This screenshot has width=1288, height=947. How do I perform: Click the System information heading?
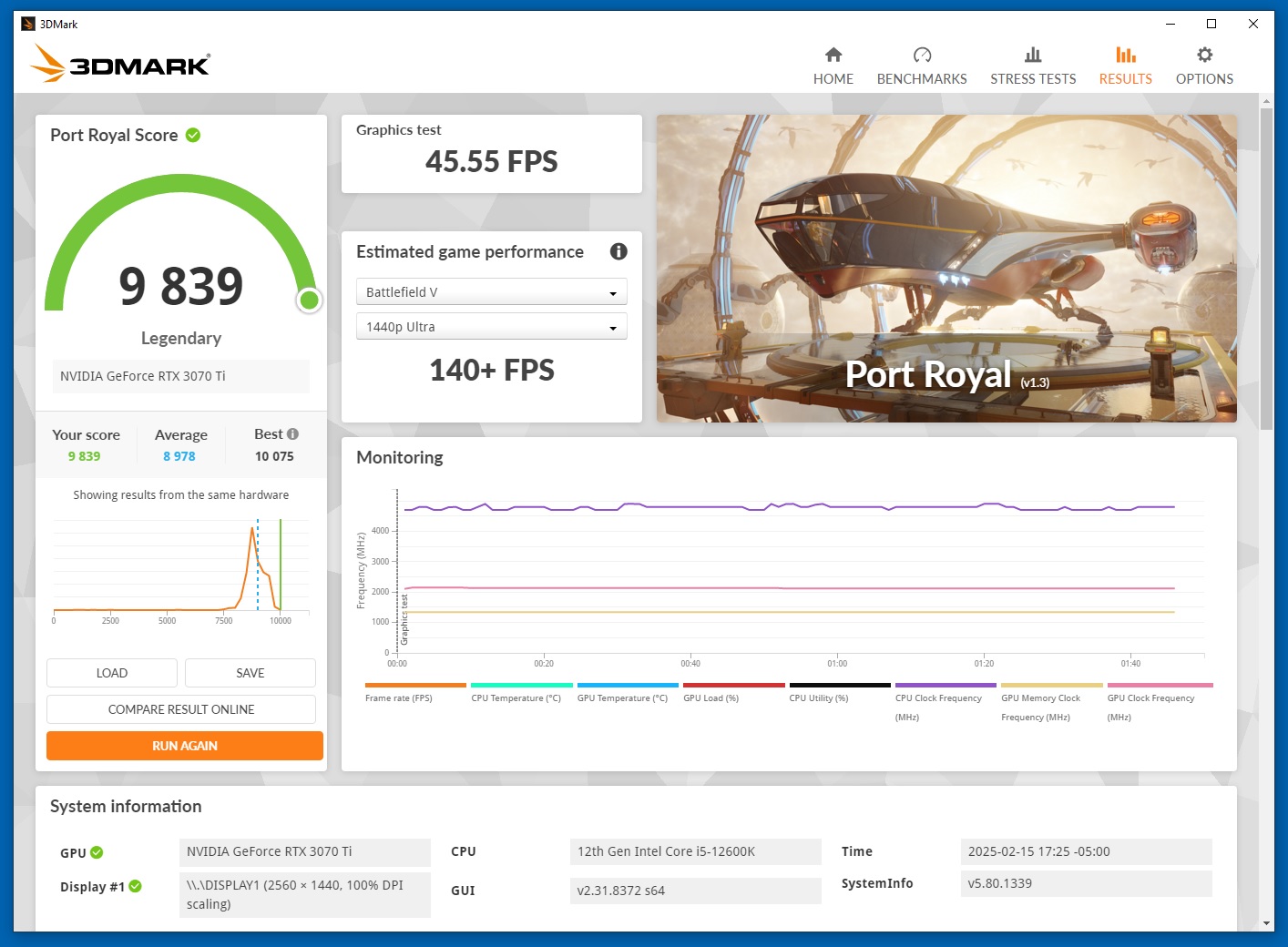(126, 806)
